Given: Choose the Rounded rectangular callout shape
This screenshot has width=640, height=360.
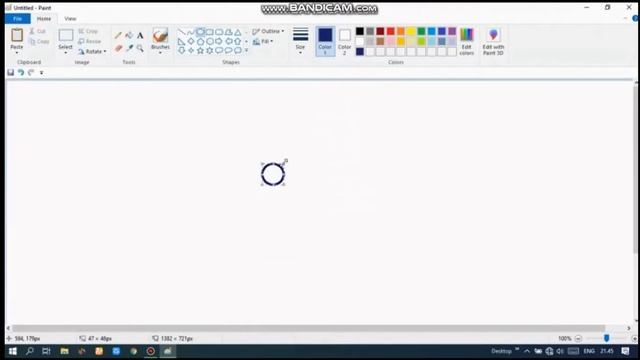Looking at the screenshot, I should click(219, 51).
